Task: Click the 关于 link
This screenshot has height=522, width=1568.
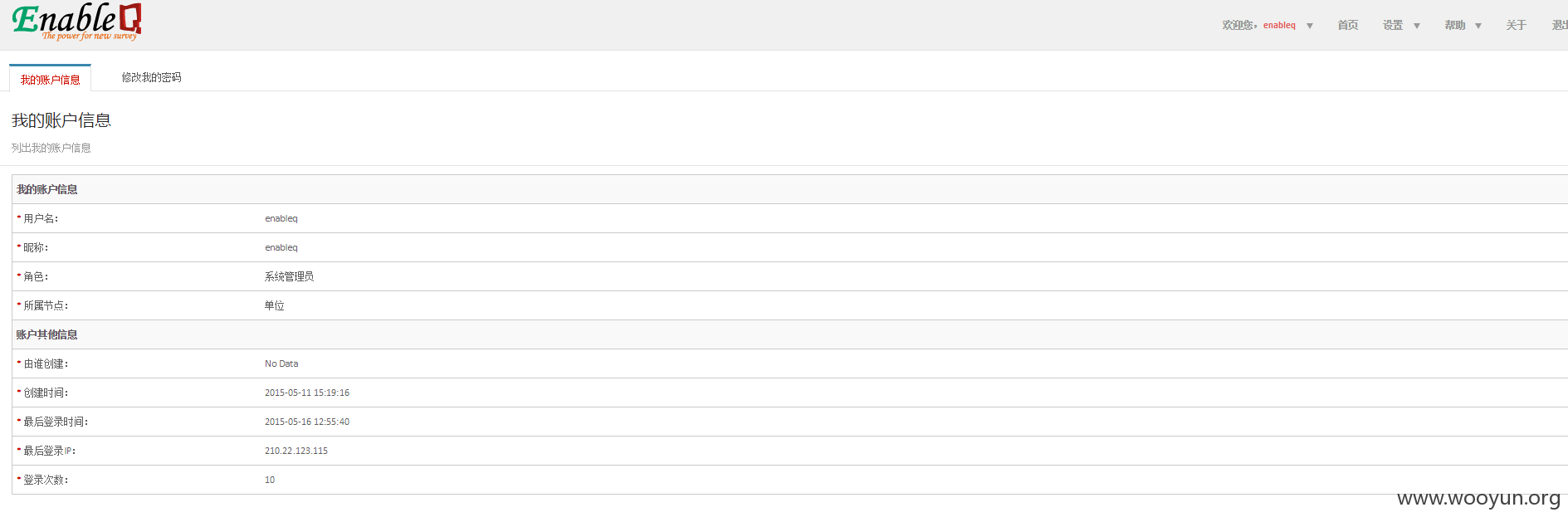Action: pos(1517,25)
